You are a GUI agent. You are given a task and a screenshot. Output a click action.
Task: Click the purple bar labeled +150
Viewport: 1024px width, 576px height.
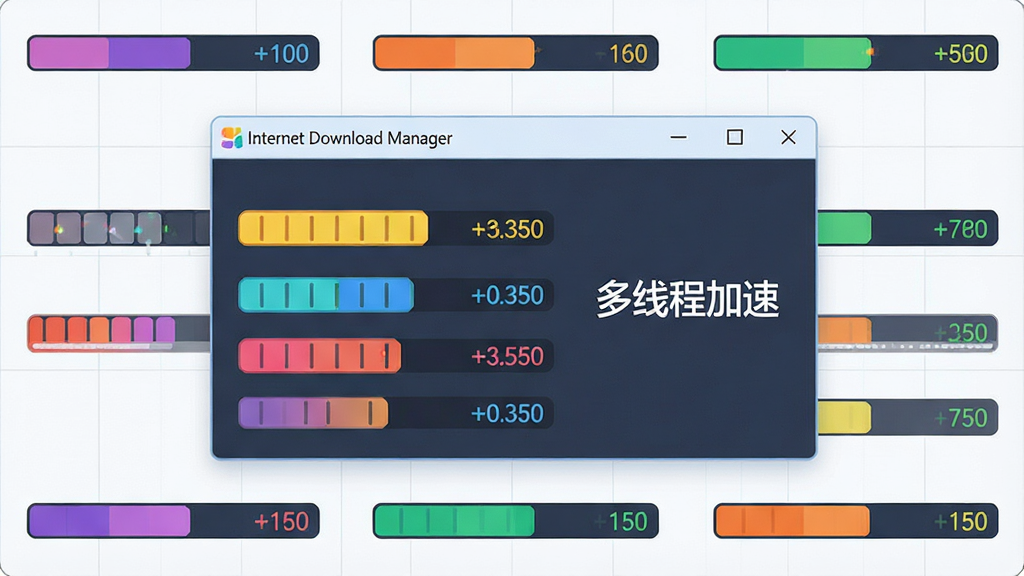[x=110, y=521]
